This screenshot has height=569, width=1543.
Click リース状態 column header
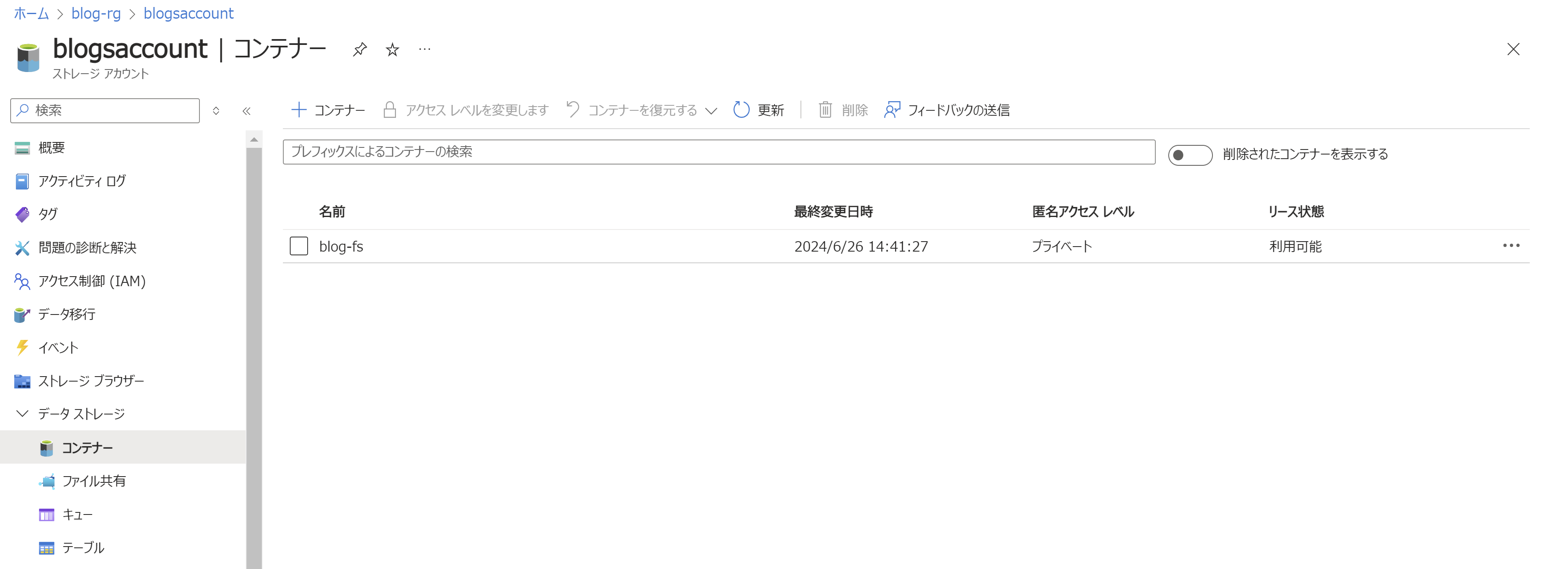pyautogui.click(x=1296, y=212)
